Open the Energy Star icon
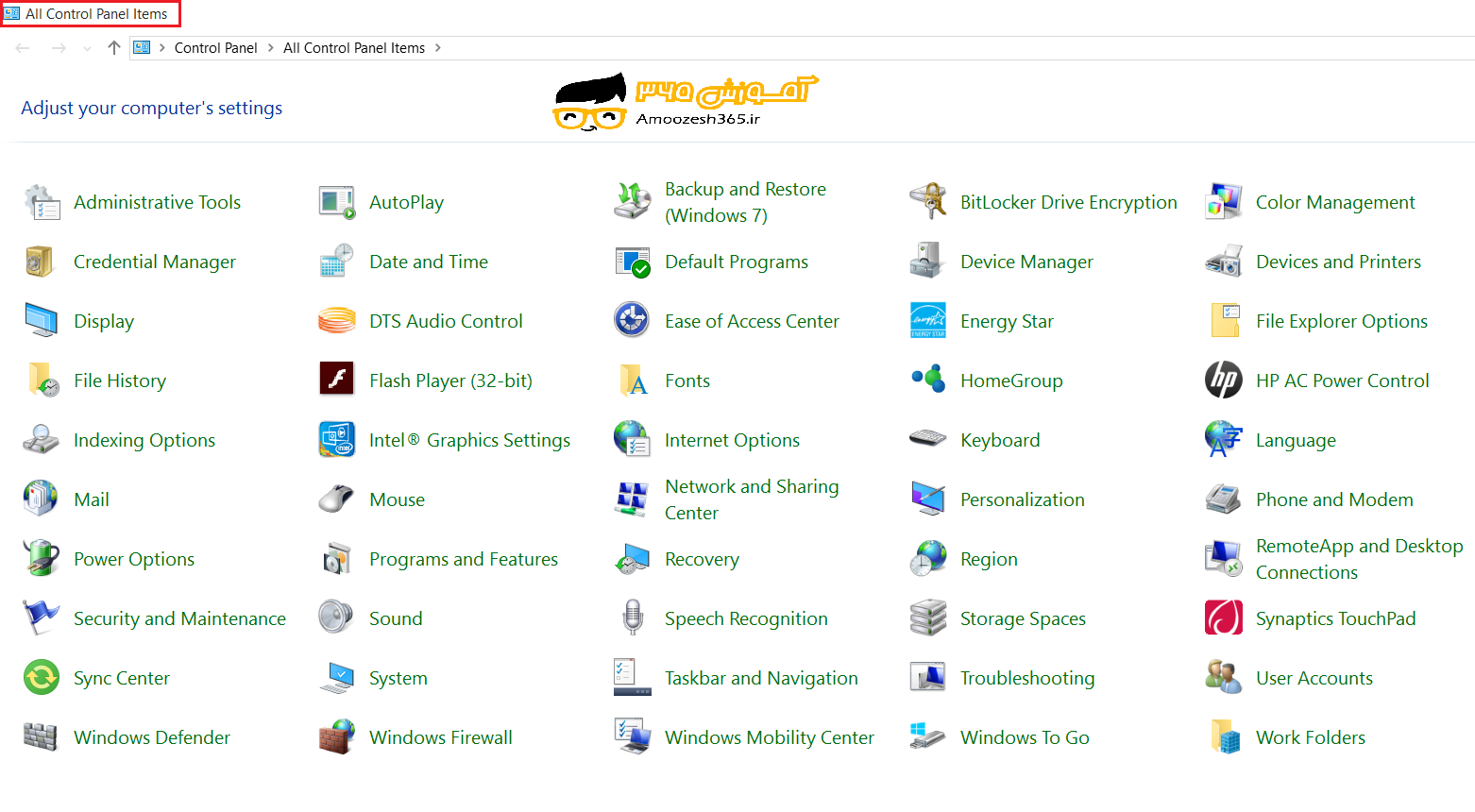Viewport: 1475px width, 812px height. tap(928, 321)
